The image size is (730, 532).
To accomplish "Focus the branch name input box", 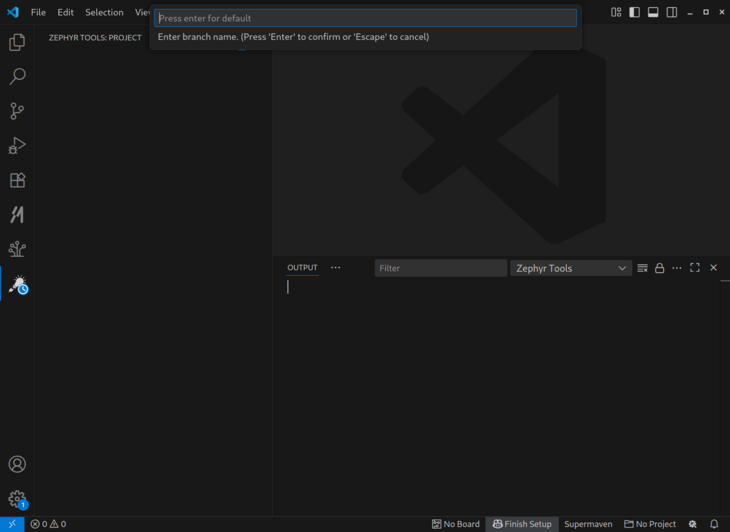I will tap(365, 18).
